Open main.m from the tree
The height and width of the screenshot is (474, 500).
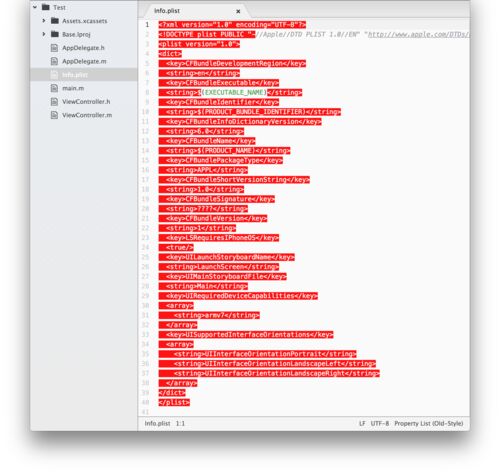tap(73, 88)
